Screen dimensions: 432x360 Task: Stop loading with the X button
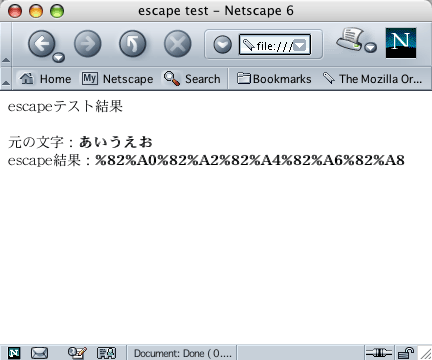[178, 44]
